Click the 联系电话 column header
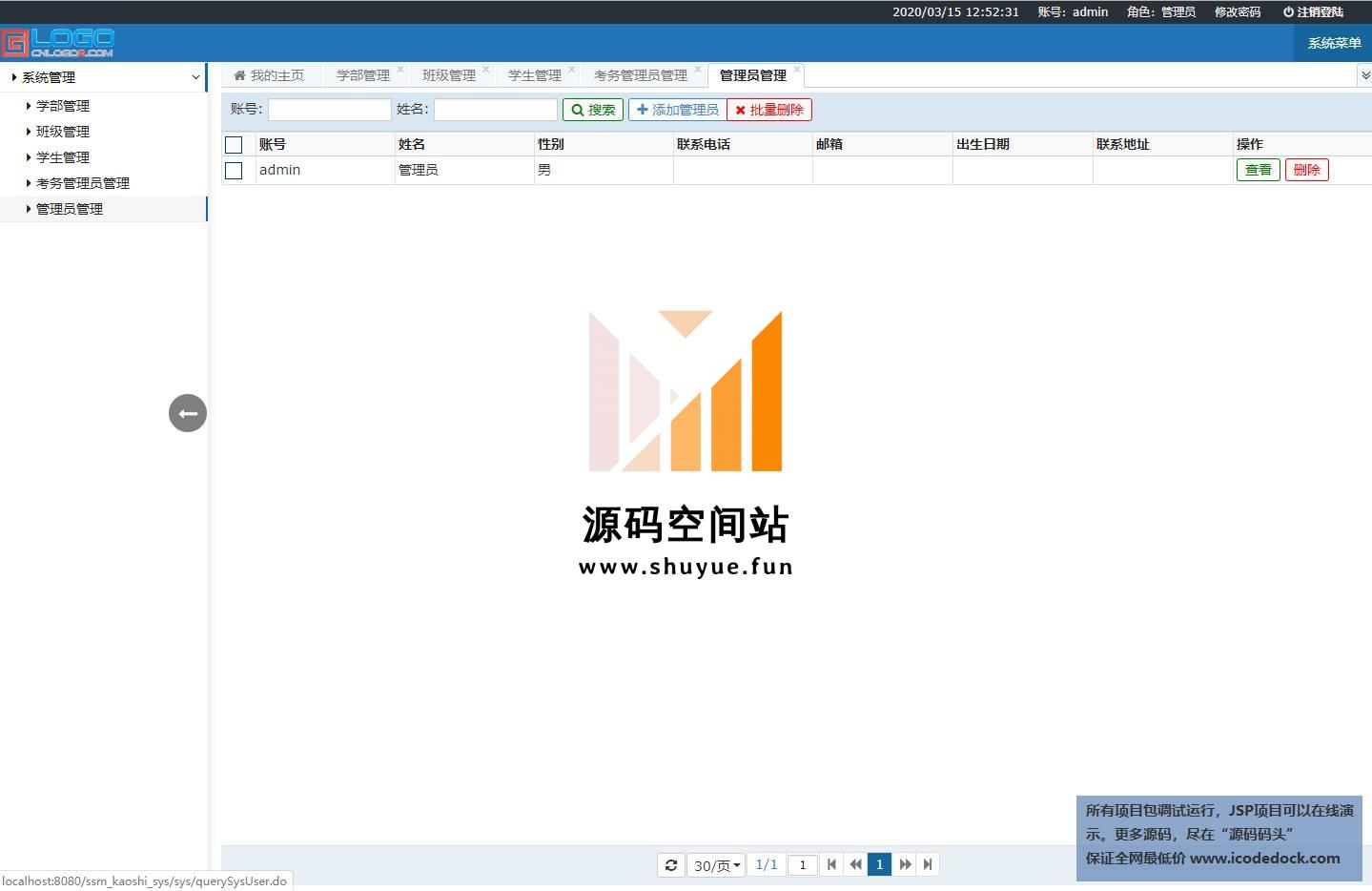The image size is (1372, 891). click(x=743, y=144)
